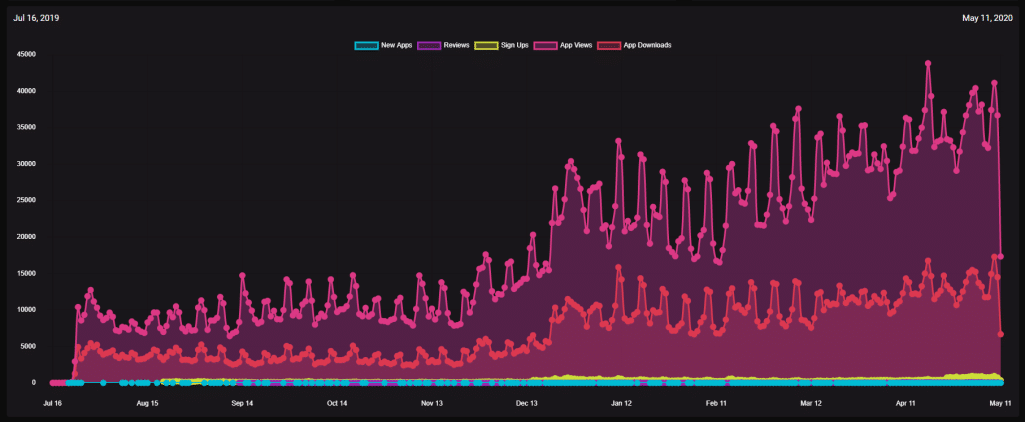Click the cyan New Apps legend swatch
The height and width of the screenshot is (422, 1025).
[x=366, y=45]
